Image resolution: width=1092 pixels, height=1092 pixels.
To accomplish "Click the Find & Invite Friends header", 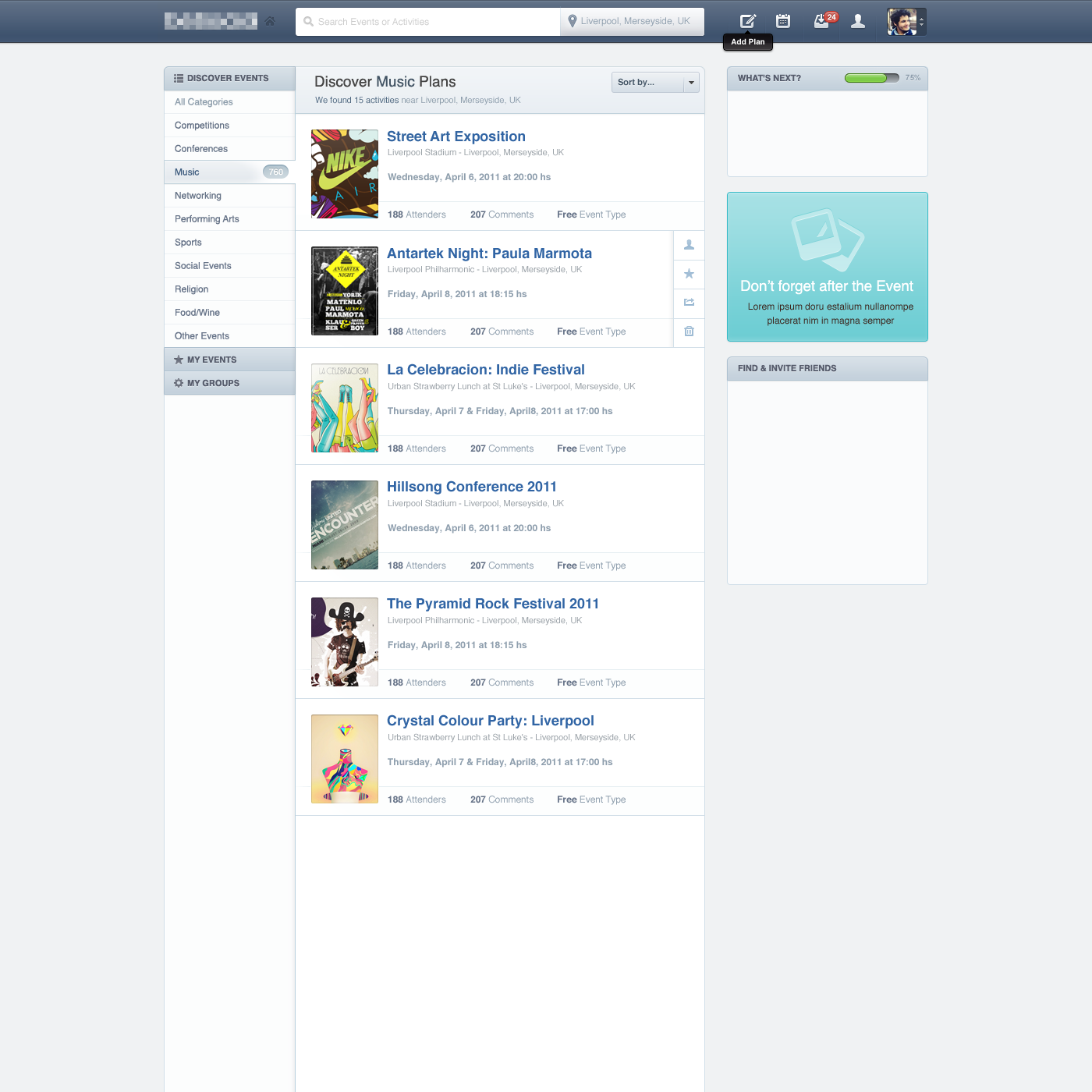I will [828, 368].
